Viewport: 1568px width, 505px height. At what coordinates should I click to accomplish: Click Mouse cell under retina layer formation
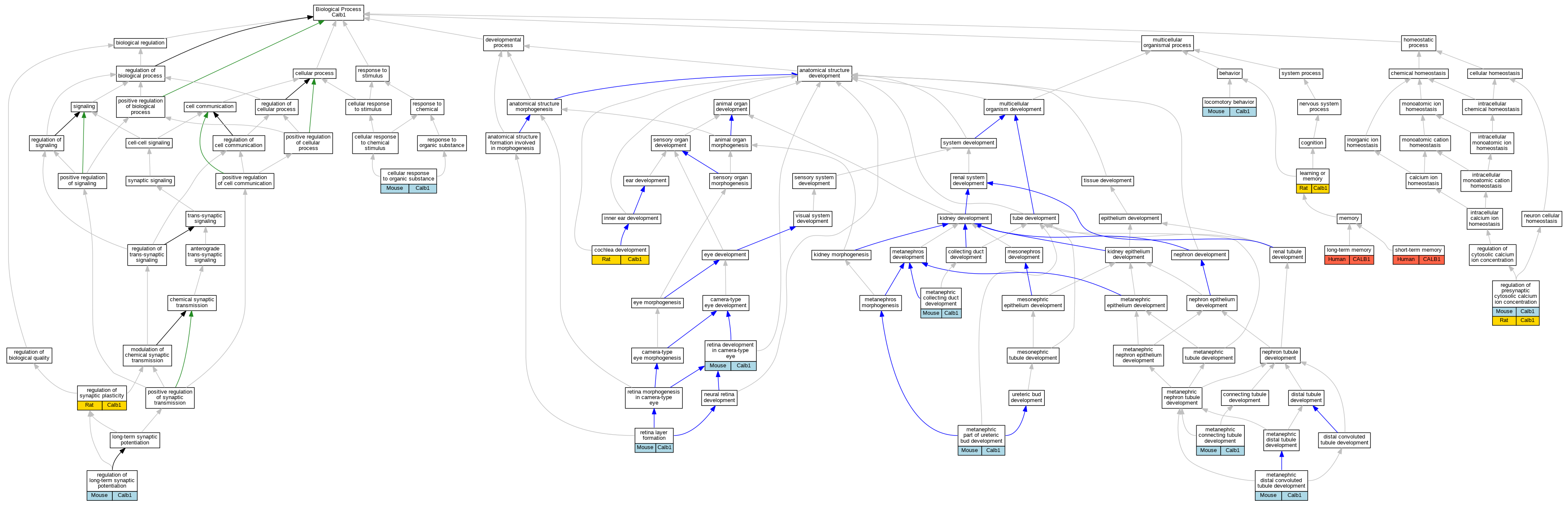[644, 448]
